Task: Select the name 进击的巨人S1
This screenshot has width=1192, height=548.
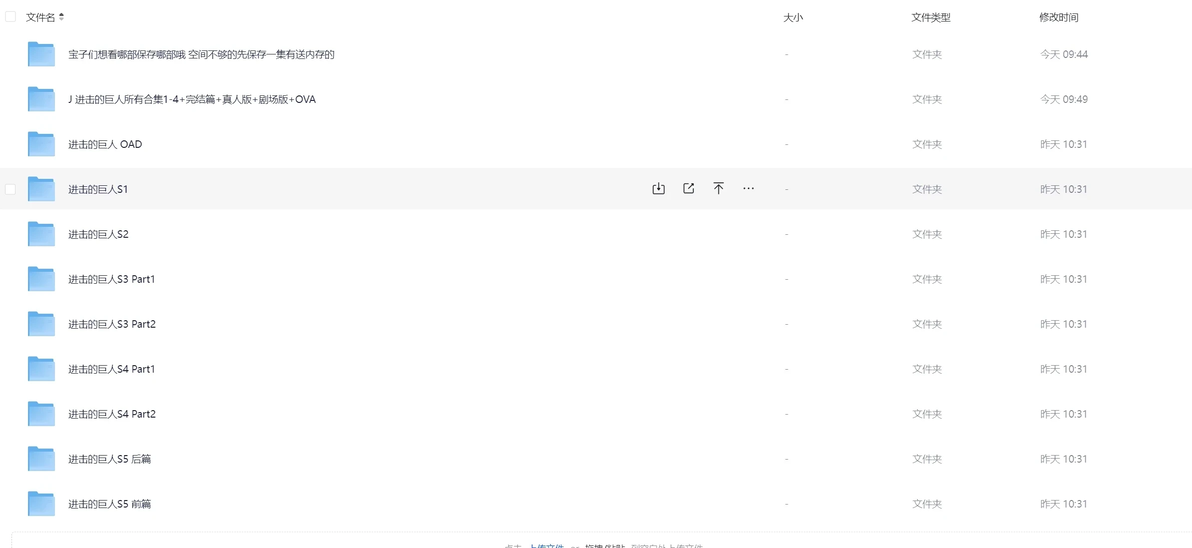Action: (98, 188)
